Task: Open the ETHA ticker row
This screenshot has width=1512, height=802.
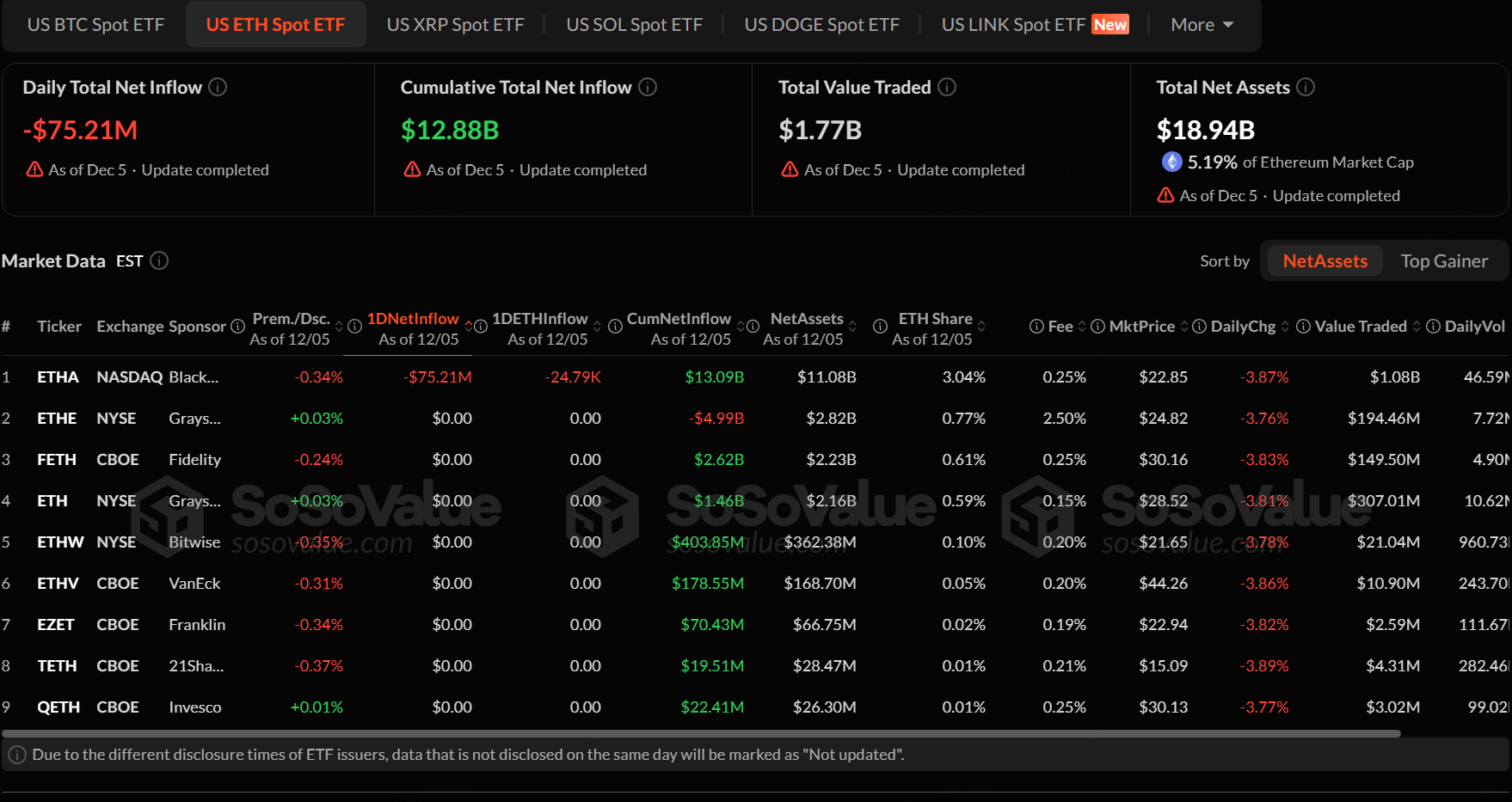Action: 58,377
